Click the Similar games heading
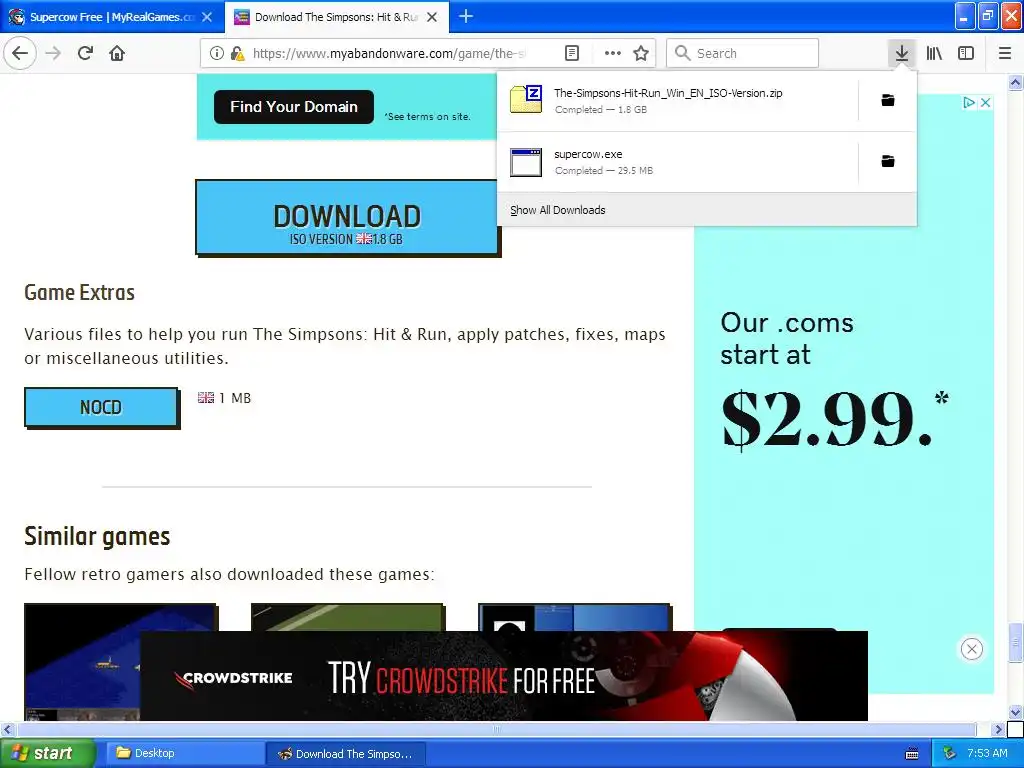 click(97, 536)
